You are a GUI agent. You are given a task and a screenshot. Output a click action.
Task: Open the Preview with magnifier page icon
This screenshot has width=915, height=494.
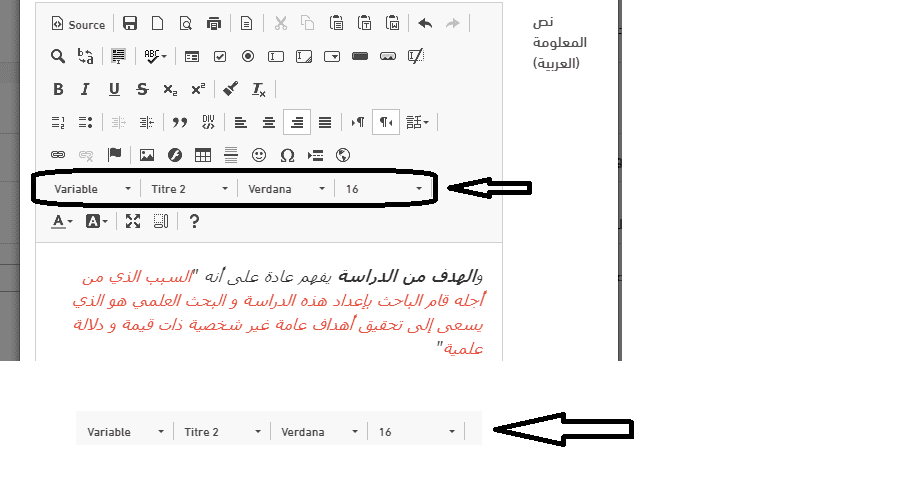coord(186,23)
